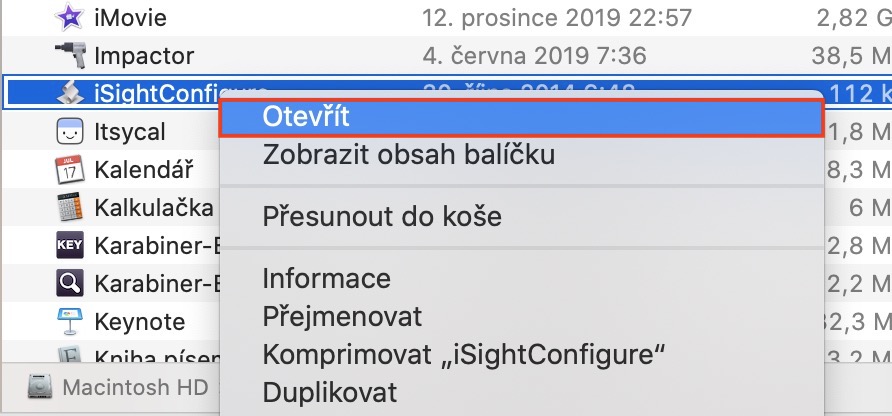Click the iMovie star icon
Viewport: 892px width, 416px height.
click(69, 17)
